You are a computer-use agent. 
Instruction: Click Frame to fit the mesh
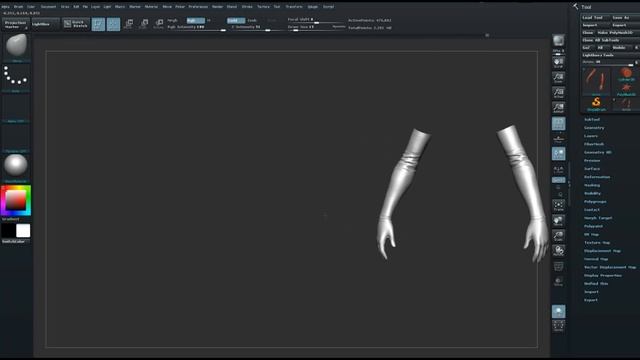[x=558, y=205]
